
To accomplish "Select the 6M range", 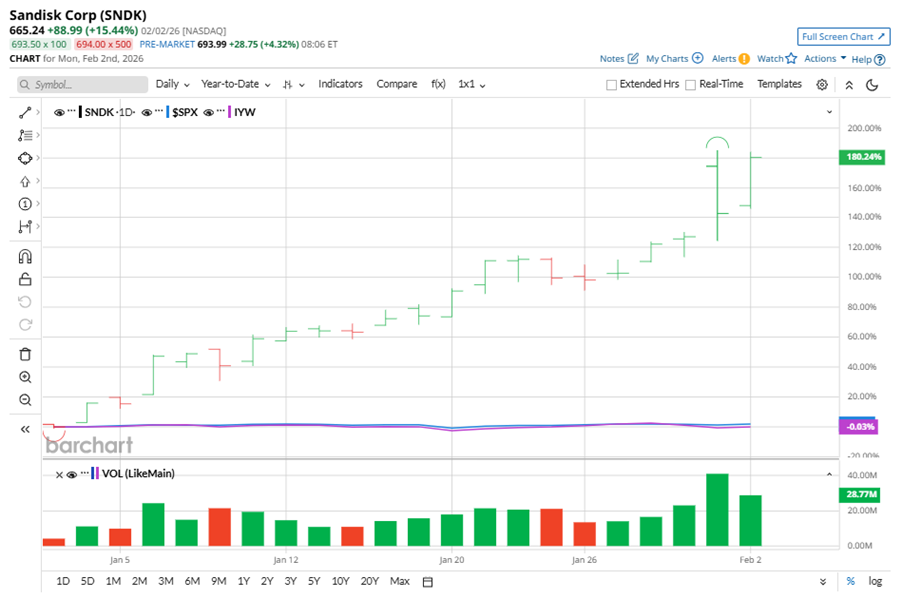I will pyautogui.click(x=192, y=581).
